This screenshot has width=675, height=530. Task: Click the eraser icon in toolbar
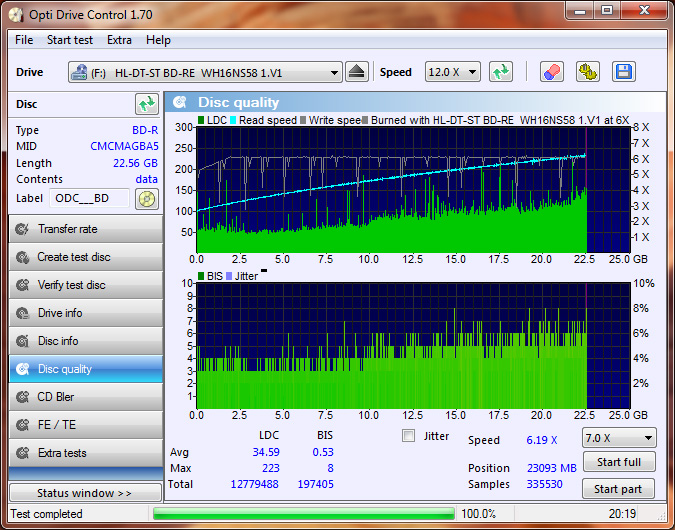coord(552,72)
